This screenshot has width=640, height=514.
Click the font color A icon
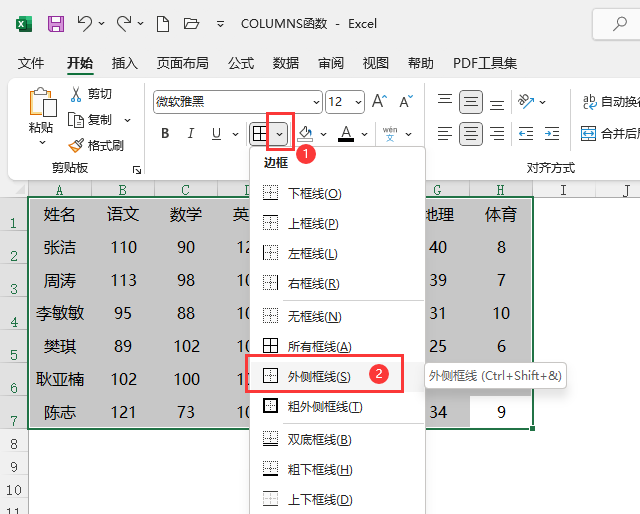346,133
